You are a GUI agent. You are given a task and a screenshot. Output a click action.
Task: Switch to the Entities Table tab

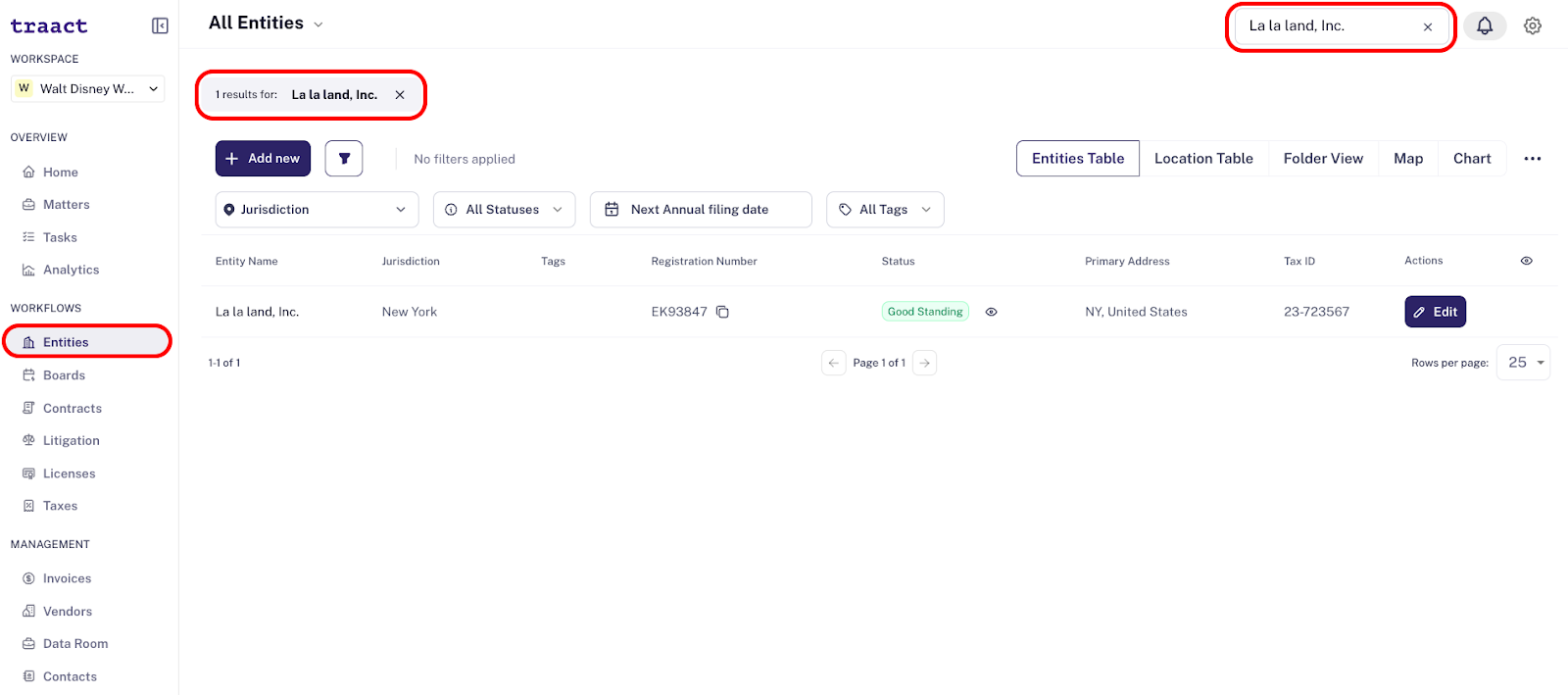1078,159
